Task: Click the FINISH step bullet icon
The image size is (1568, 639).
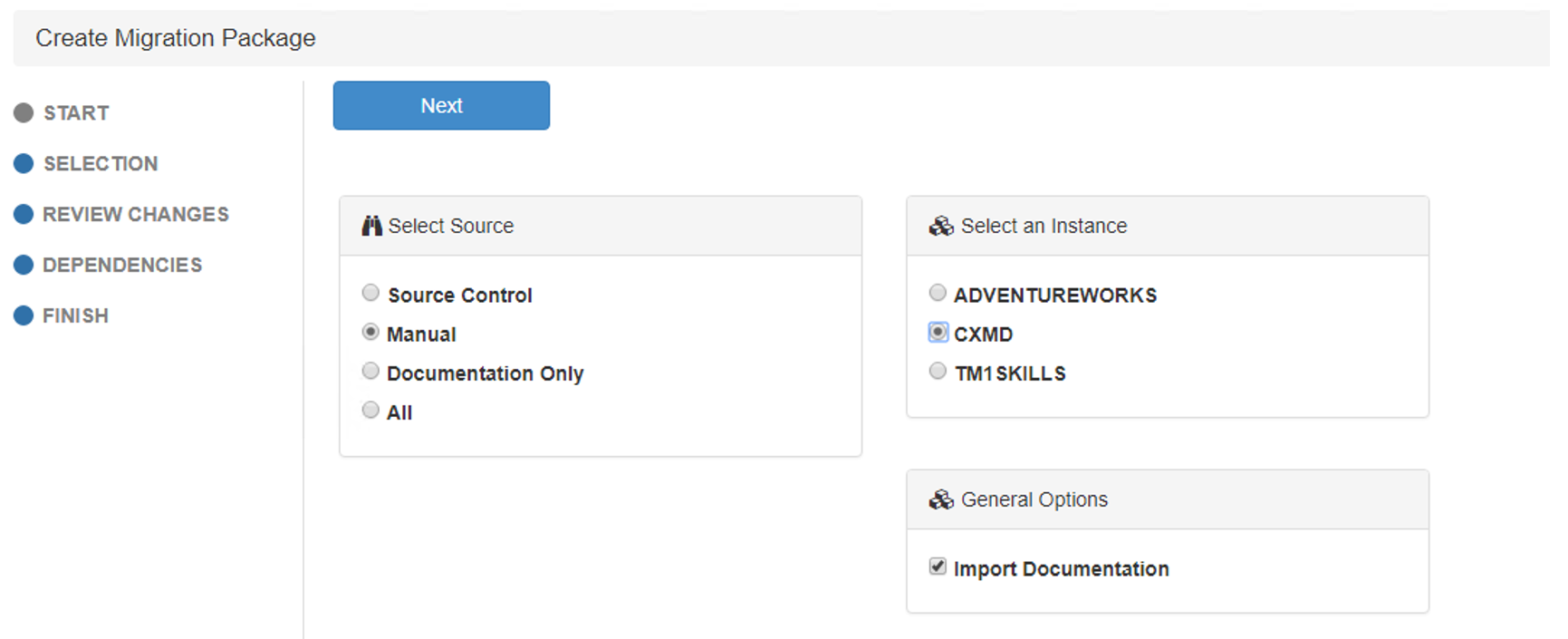Action: [x=24, y=316]
